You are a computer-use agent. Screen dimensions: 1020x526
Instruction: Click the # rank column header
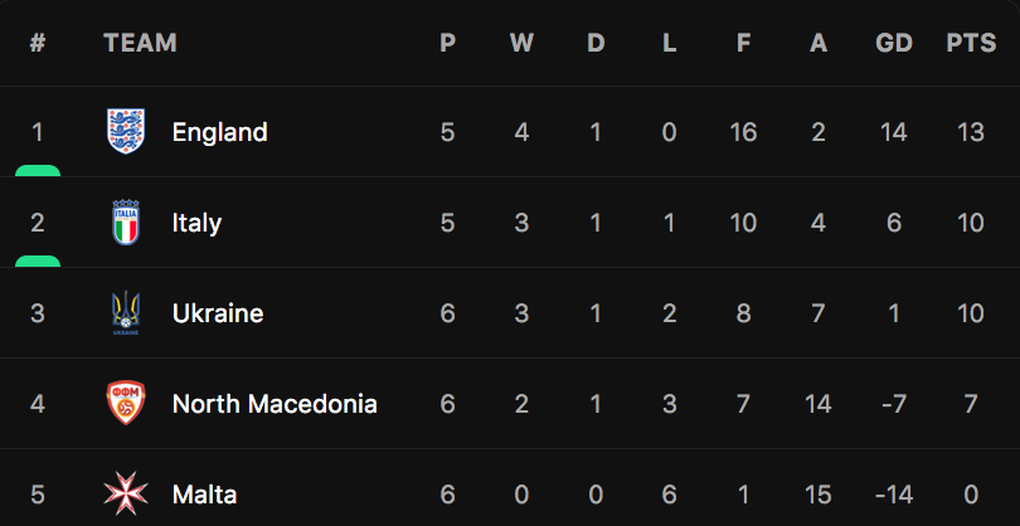tap(38, 43)
